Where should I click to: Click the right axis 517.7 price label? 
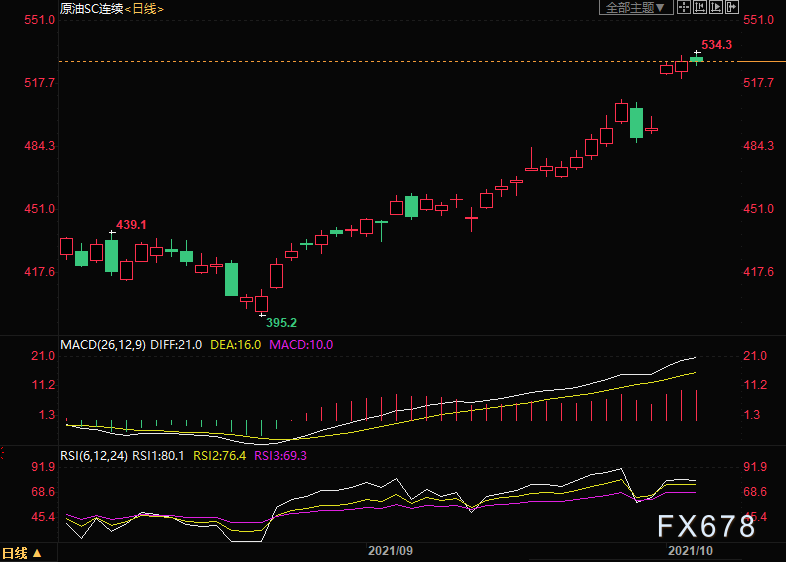tap(758, 83)
